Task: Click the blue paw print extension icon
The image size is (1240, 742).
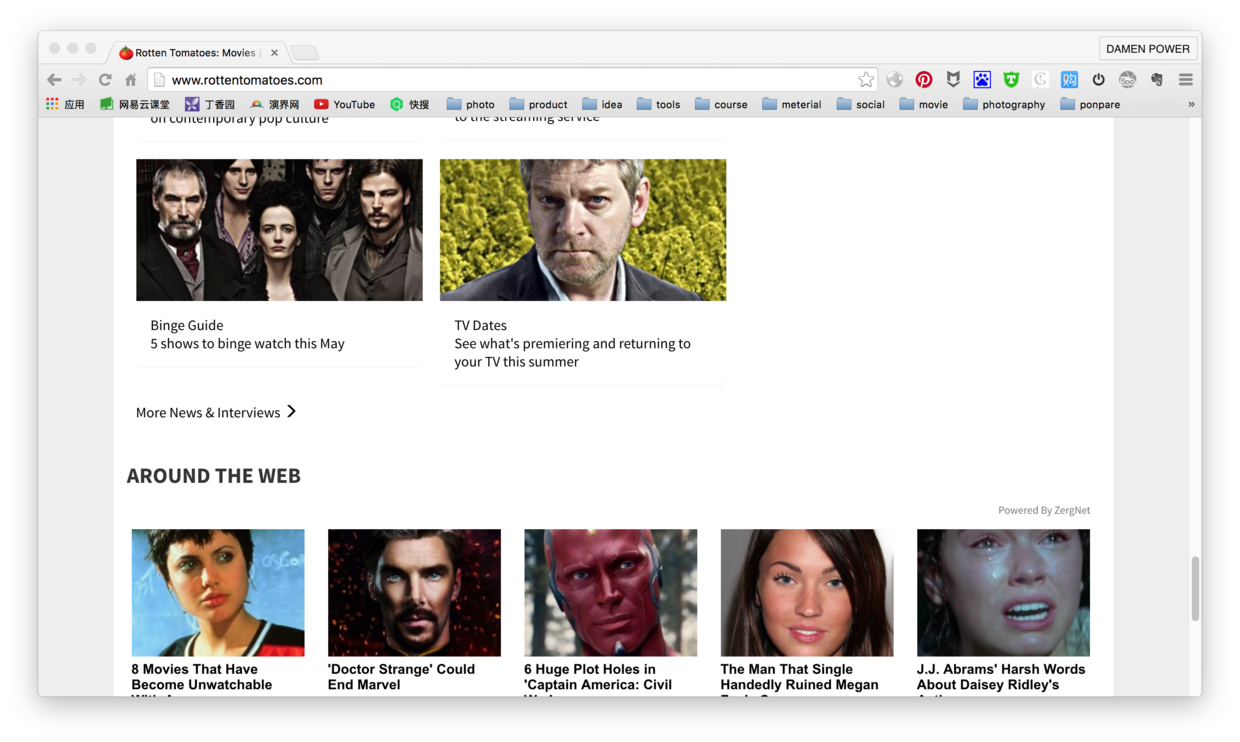Action: point(982,80)
